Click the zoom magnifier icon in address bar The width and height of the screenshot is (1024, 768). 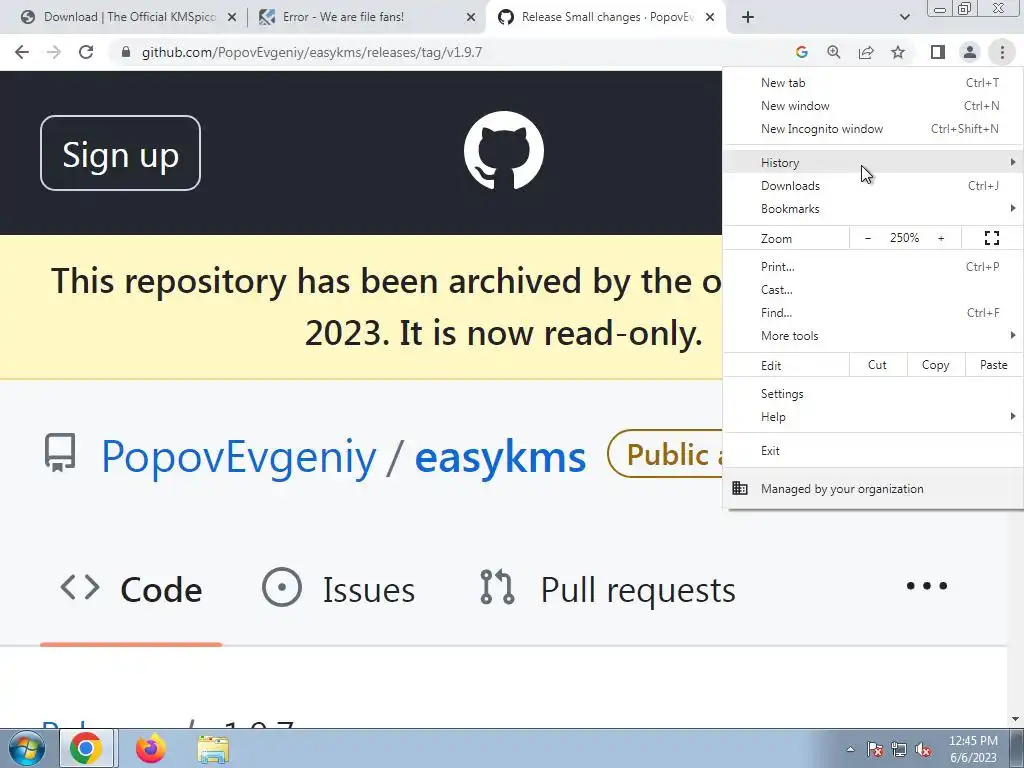pyautogui.click(x=834, y=52)
